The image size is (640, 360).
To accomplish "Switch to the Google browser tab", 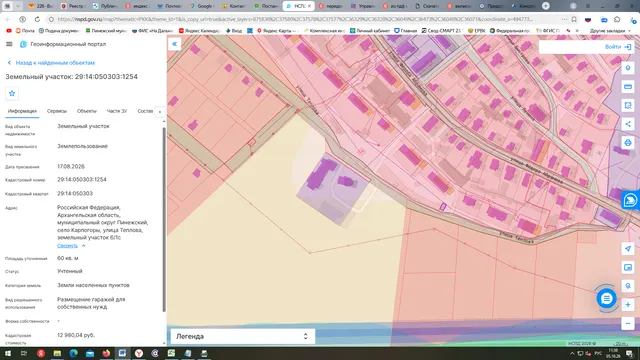I will [202, 6].
